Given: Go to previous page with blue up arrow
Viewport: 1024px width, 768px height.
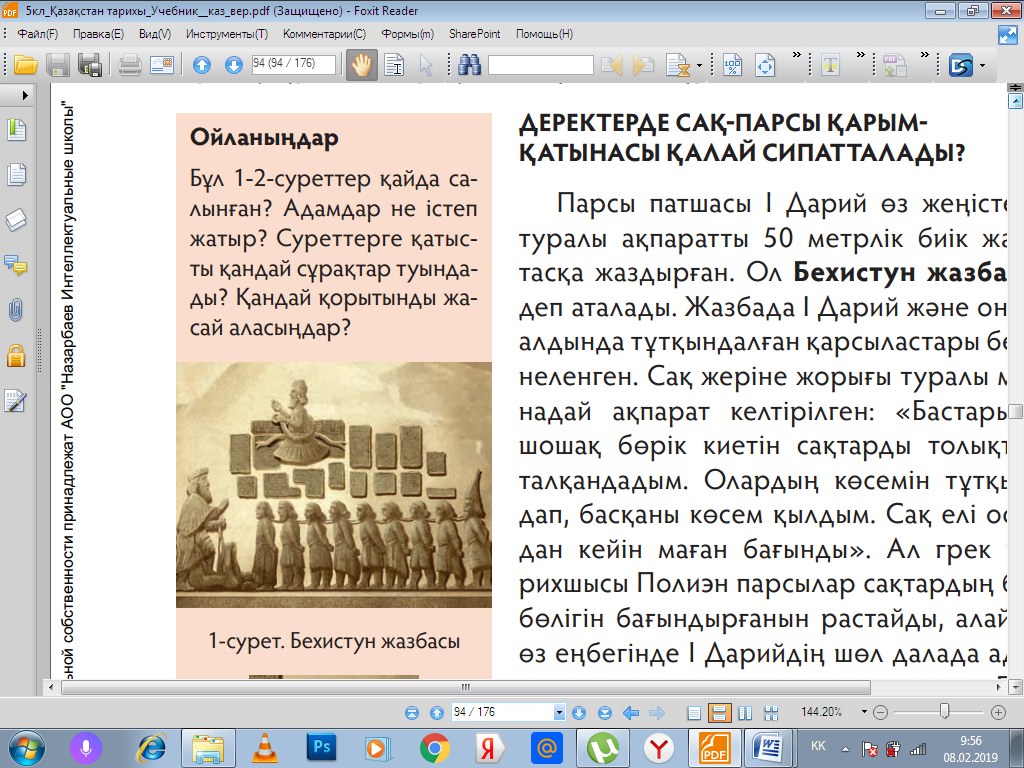Looking at the screenshot, I should [x=202, y=65].
